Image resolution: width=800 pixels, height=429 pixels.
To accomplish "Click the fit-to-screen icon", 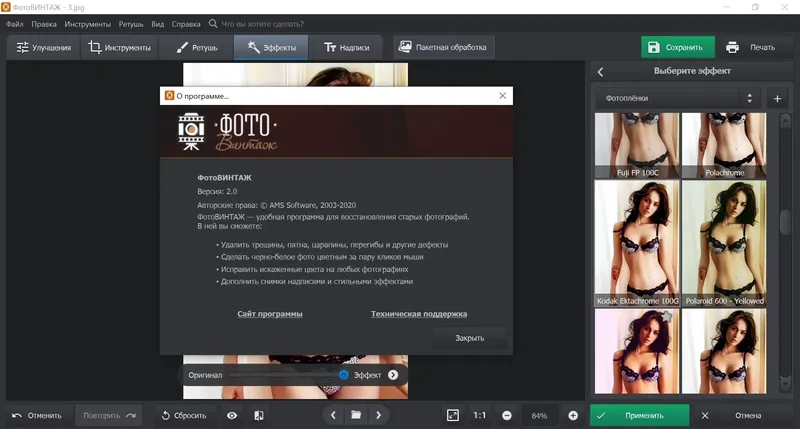I will pos(453,415).
